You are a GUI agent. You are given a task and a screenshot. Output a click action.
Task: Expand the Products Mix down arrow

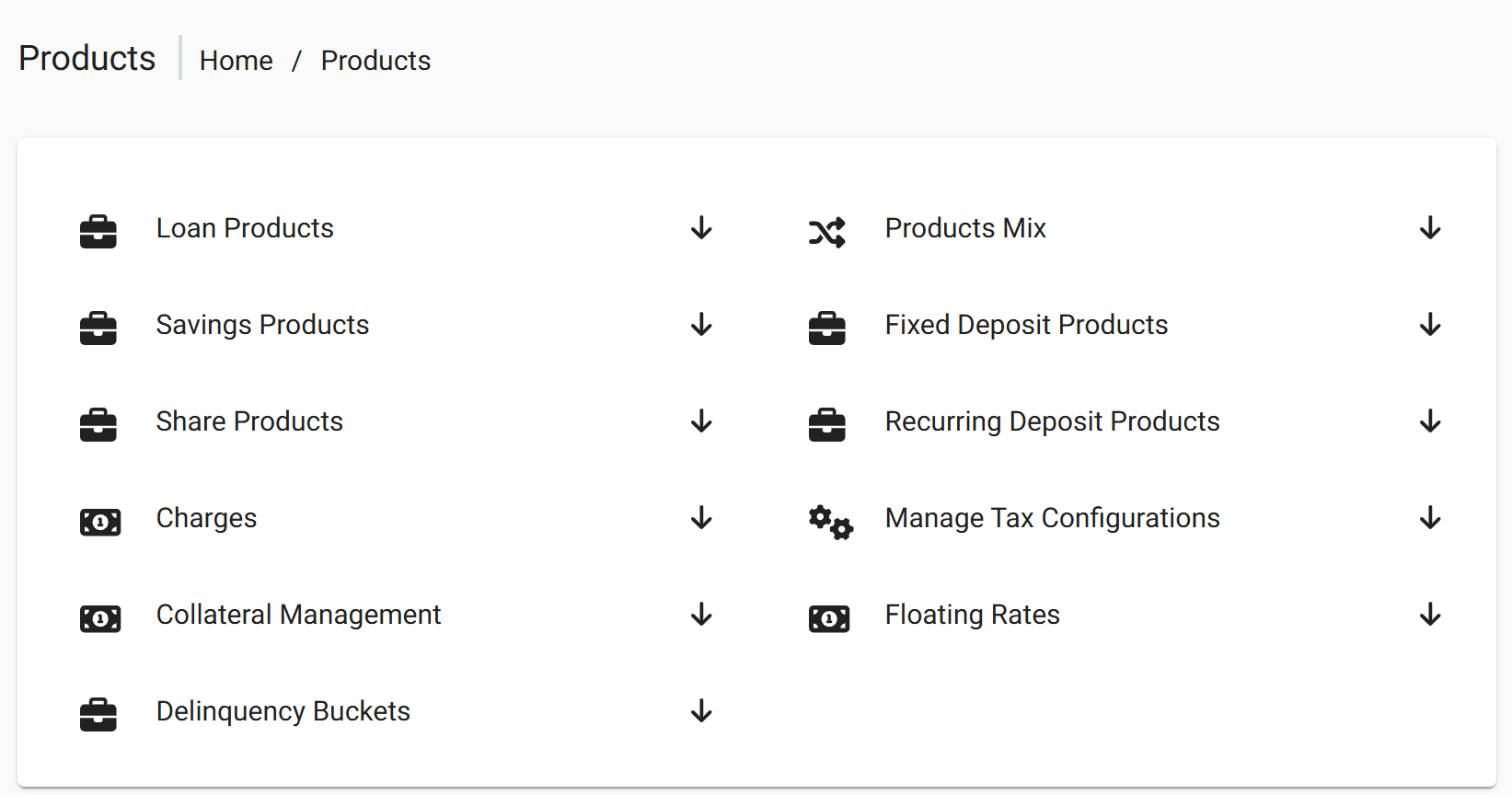[x=1430, y=228]
